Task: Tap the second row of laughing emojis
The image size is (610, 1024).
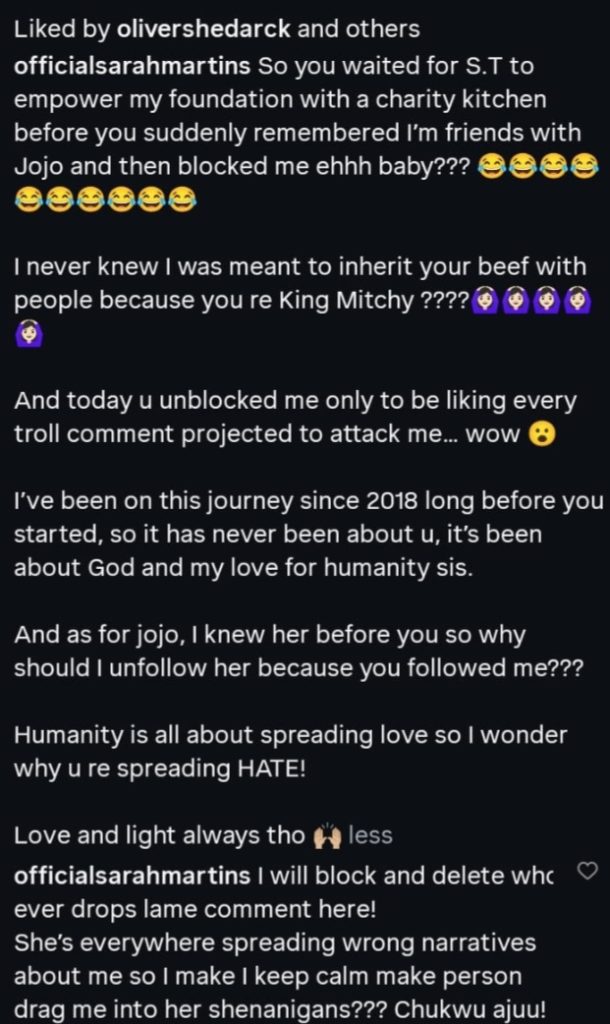Action: coord(104,203)
